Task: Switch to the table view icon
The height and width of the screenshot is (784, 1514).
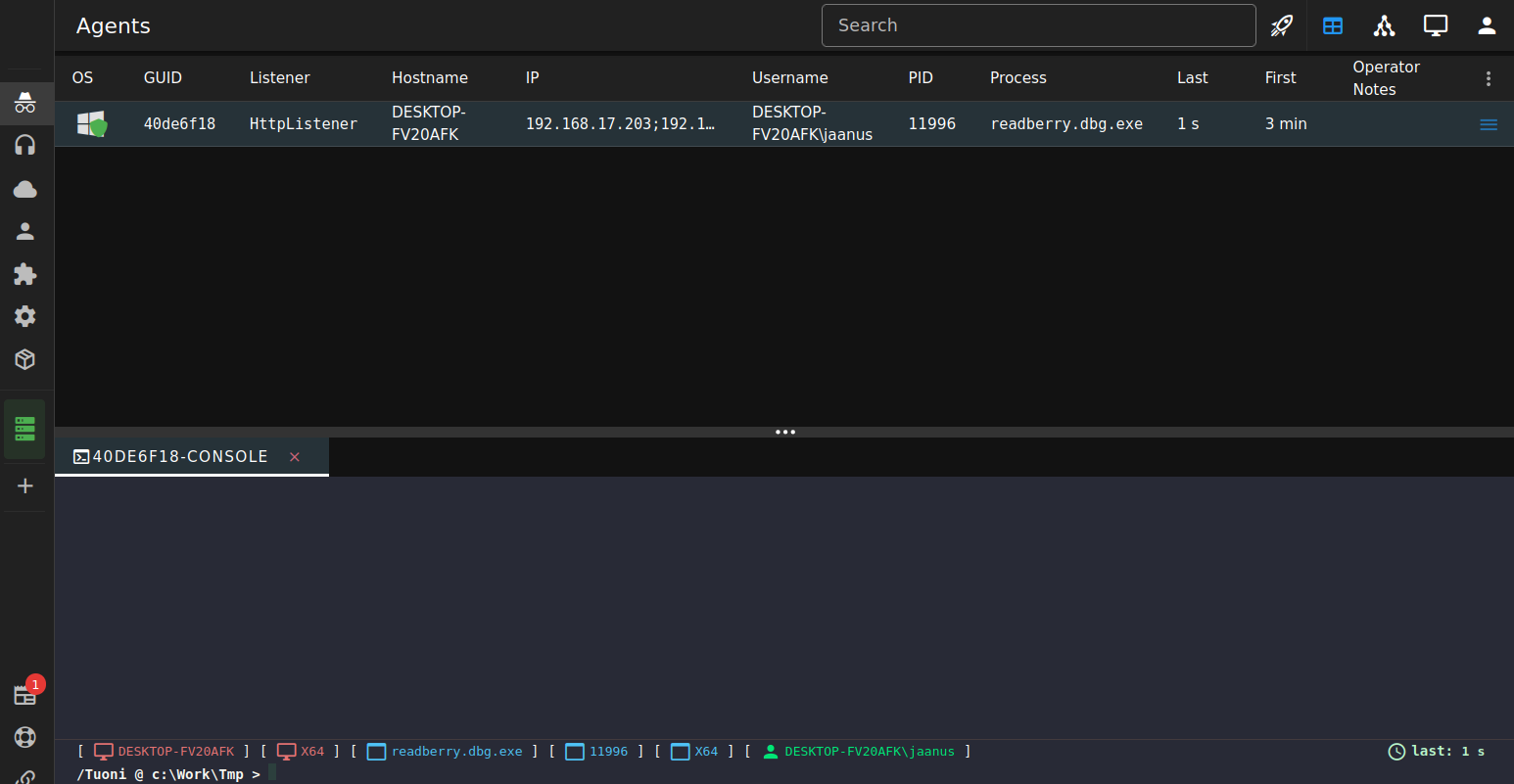Action: 1333,25
